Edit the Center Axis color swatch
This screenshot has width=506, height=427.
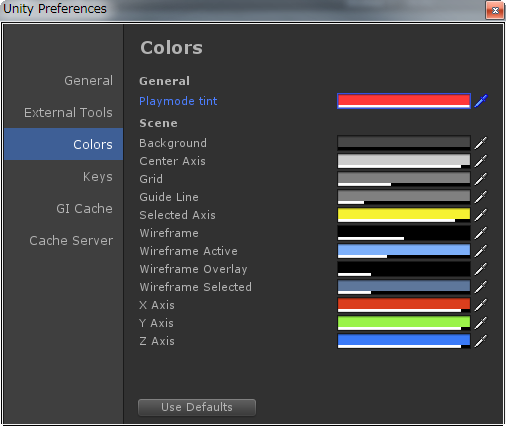pyautogui.click(x=404, y=161)
